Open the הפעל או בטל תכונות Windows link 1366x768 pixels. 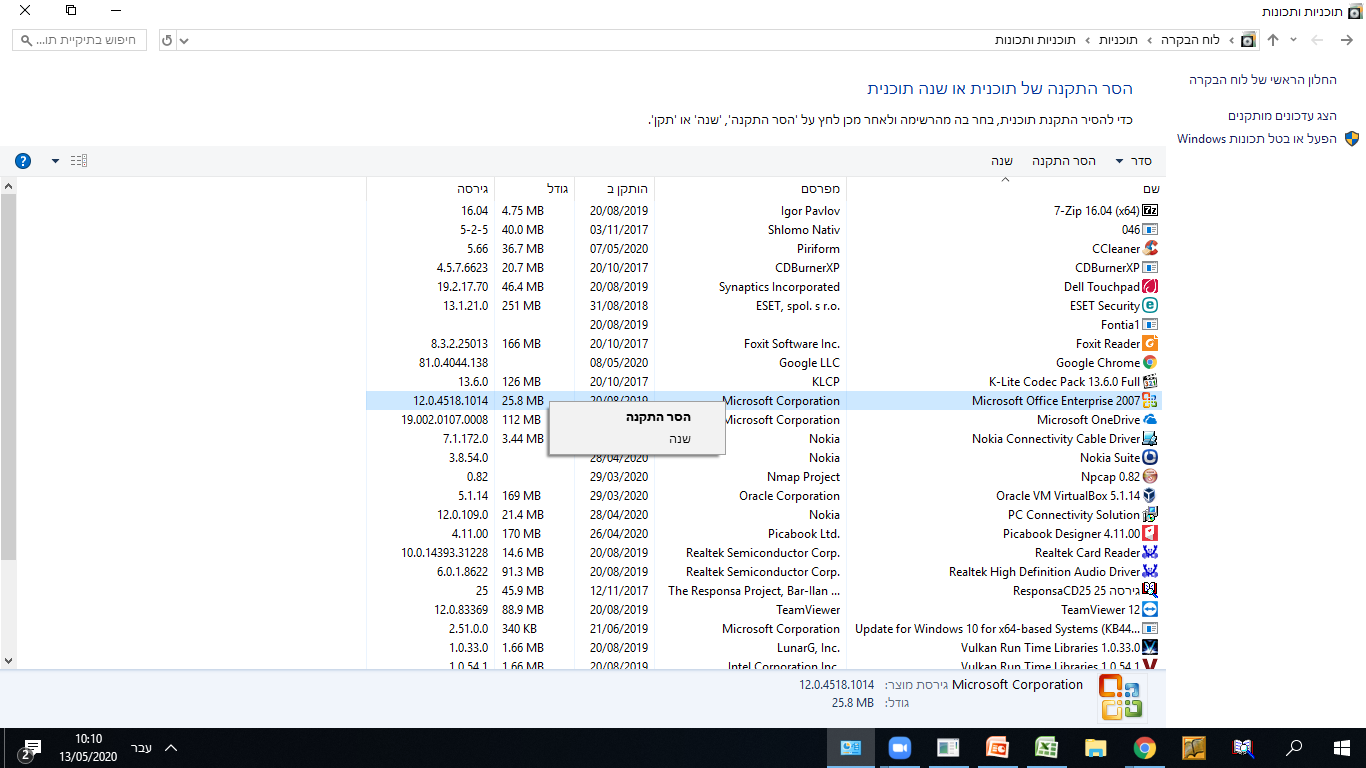(1258, 139)
